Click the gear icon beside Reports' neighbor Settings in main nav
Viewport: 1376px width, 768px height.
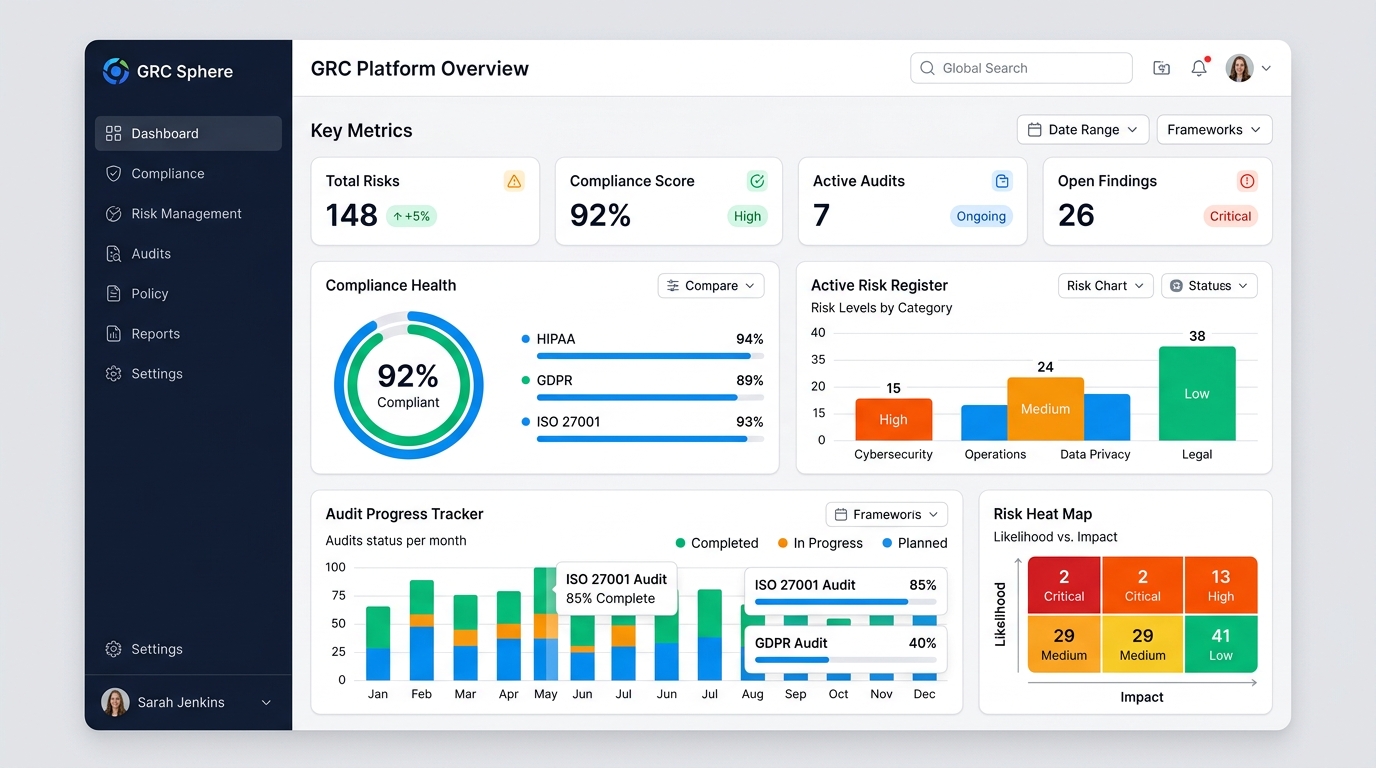[113, 373]
